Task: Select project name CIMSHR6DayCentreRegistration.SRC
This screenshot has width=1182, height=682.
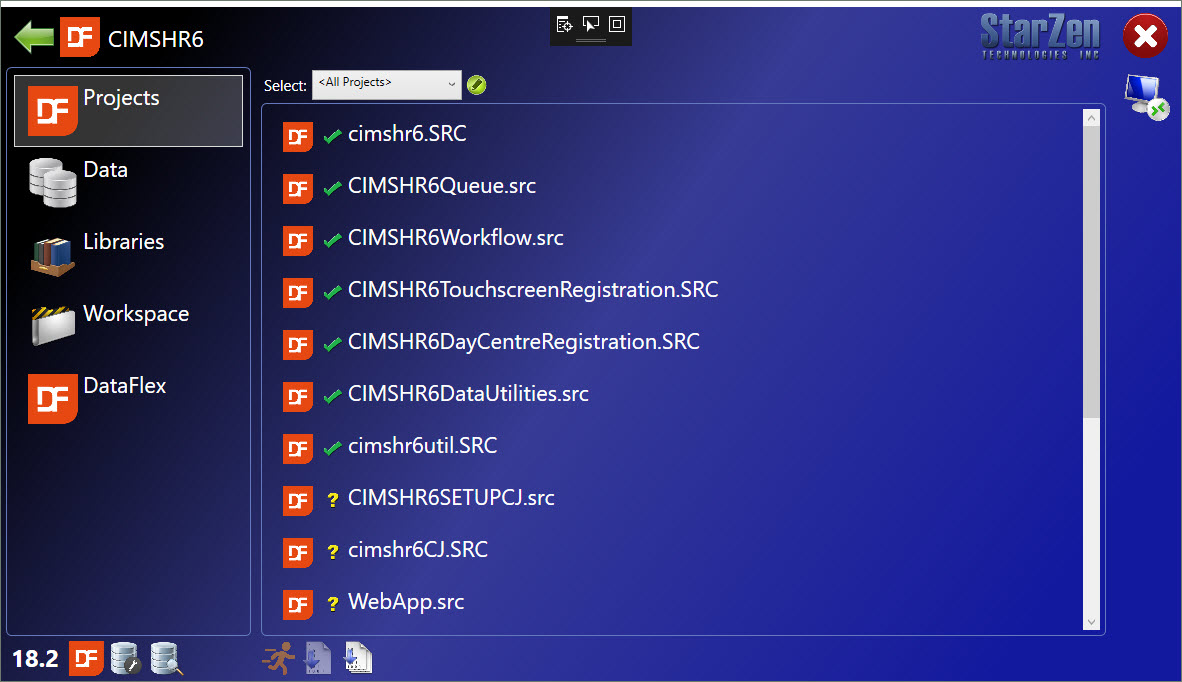Action: [524, 342]
